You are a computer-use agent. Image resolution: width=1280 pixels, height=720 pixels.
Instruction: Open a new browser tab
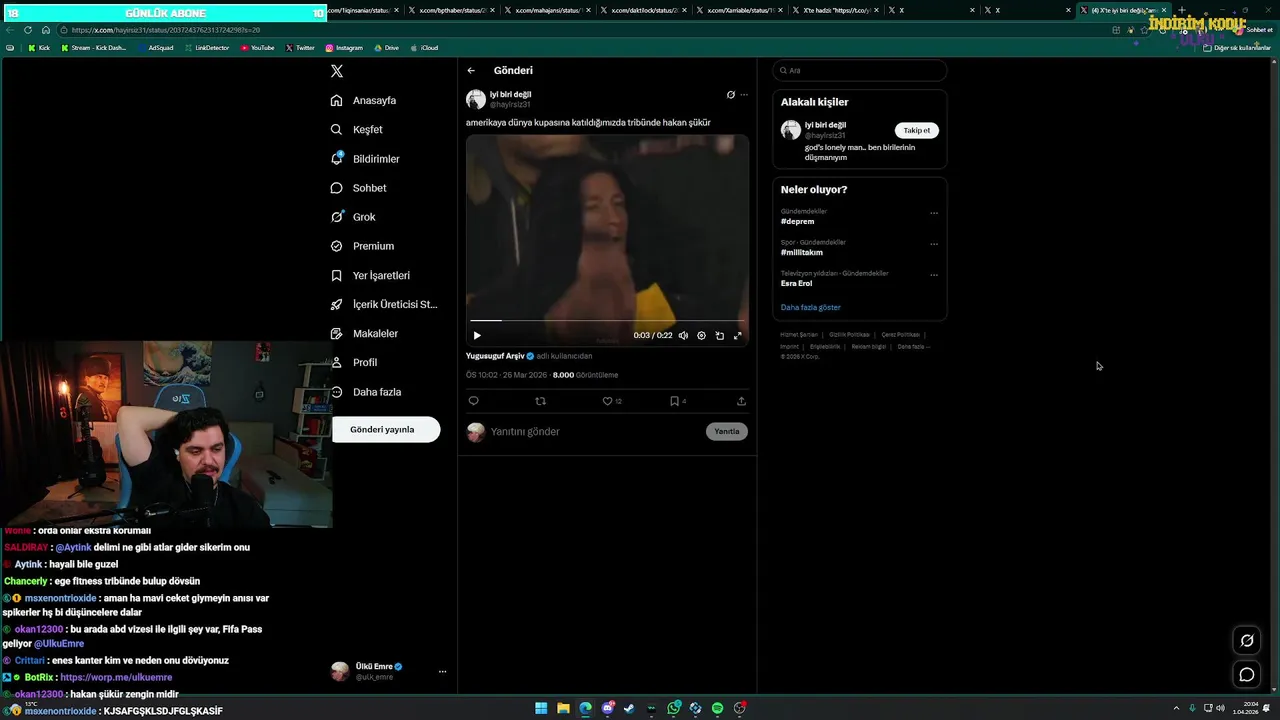coord(1182,10)
